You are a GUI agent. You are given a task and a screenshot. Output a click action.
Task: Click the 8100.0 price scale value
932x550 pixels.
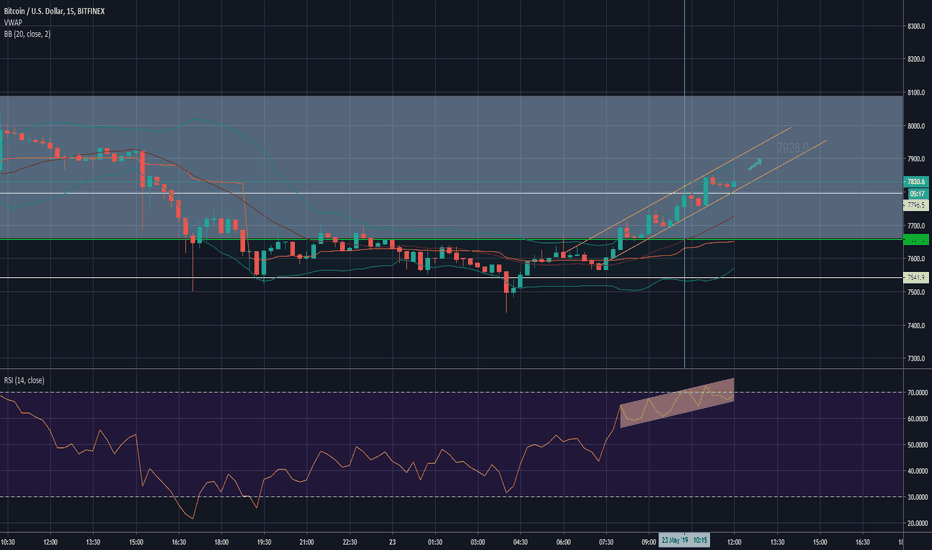(917, 93)
